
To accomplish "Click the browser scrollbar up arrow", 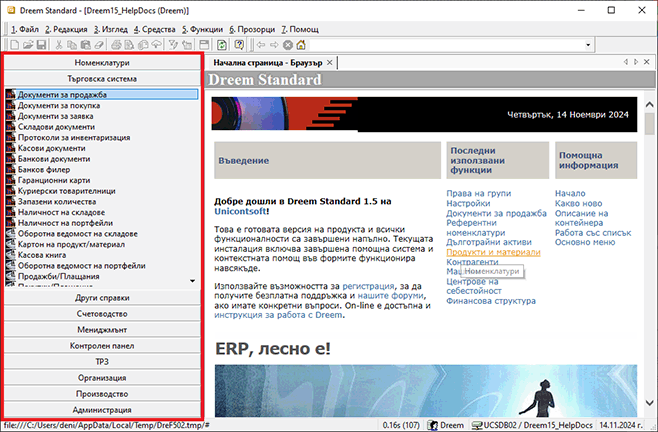I will coord(649,104).
